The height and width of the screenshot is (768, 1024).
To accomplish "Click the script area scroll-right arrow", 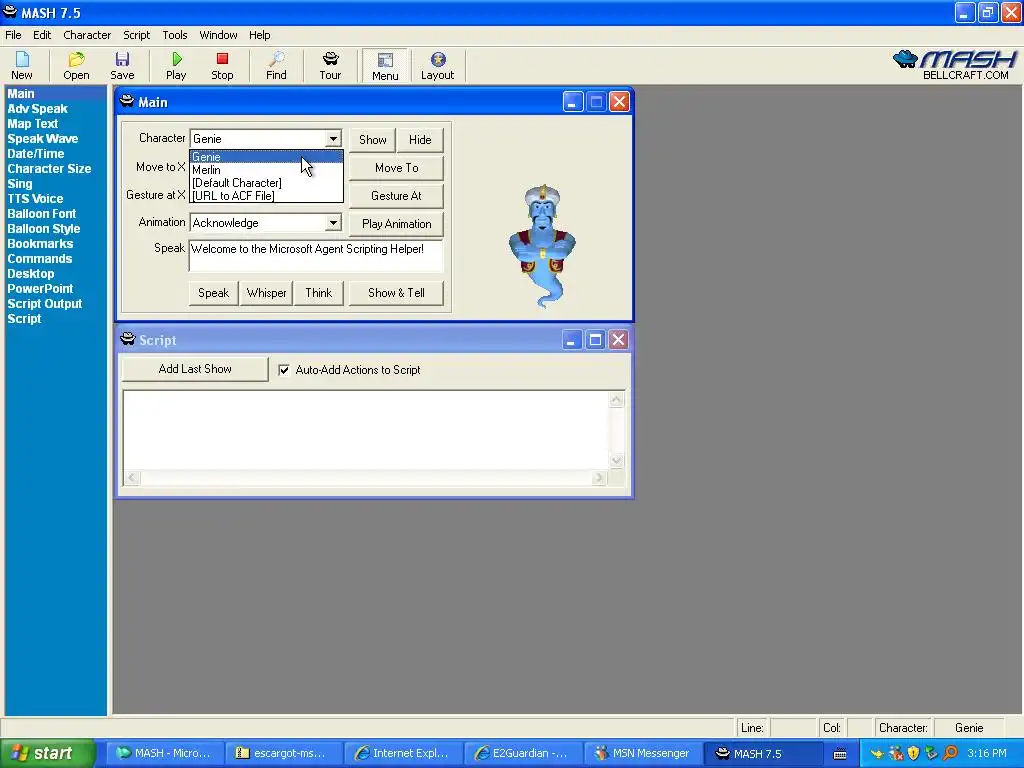I will (x=599, y=478).
